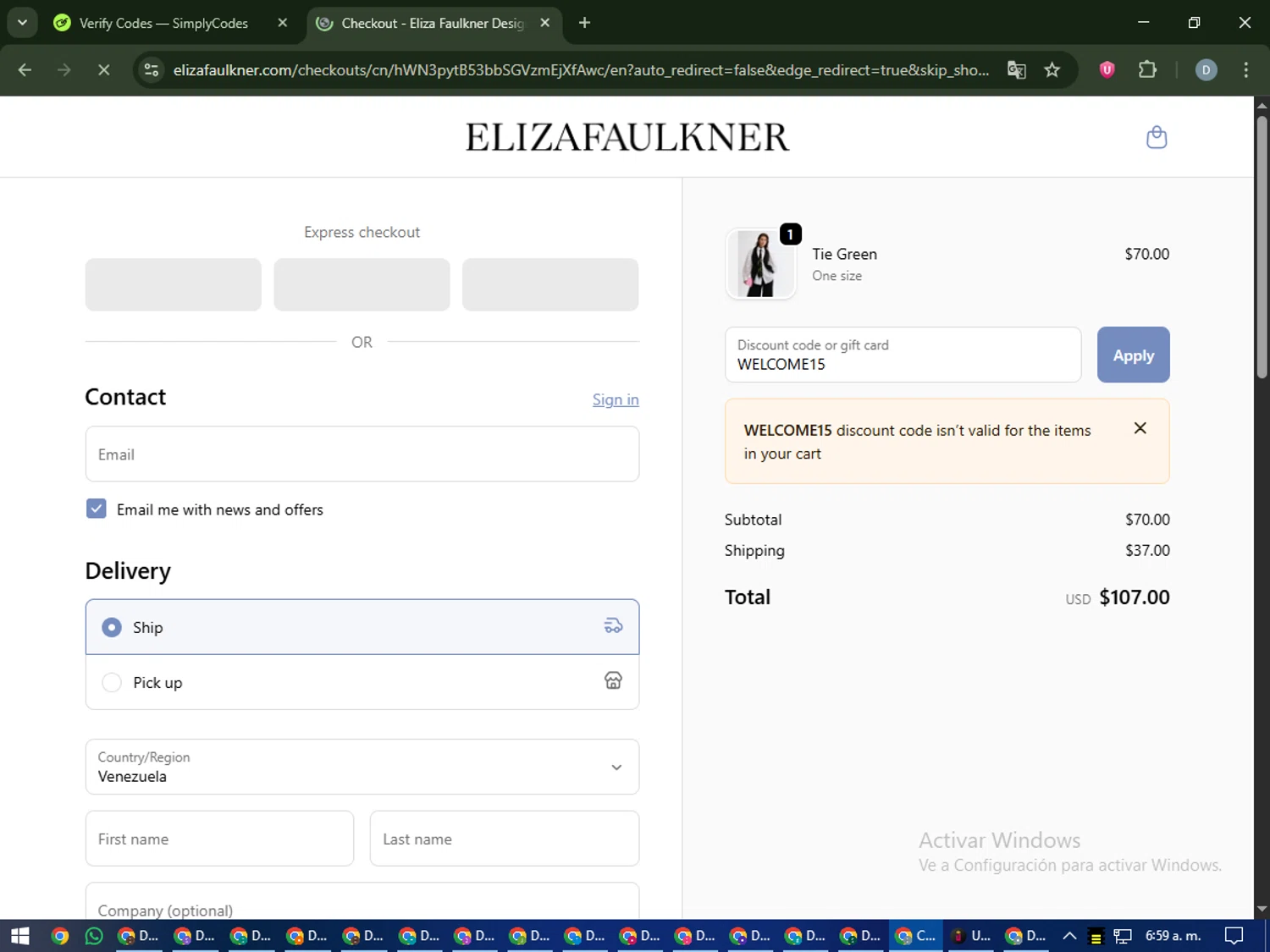
Task: Click the network icon in system tray
Action: [x=1123, y=936]
